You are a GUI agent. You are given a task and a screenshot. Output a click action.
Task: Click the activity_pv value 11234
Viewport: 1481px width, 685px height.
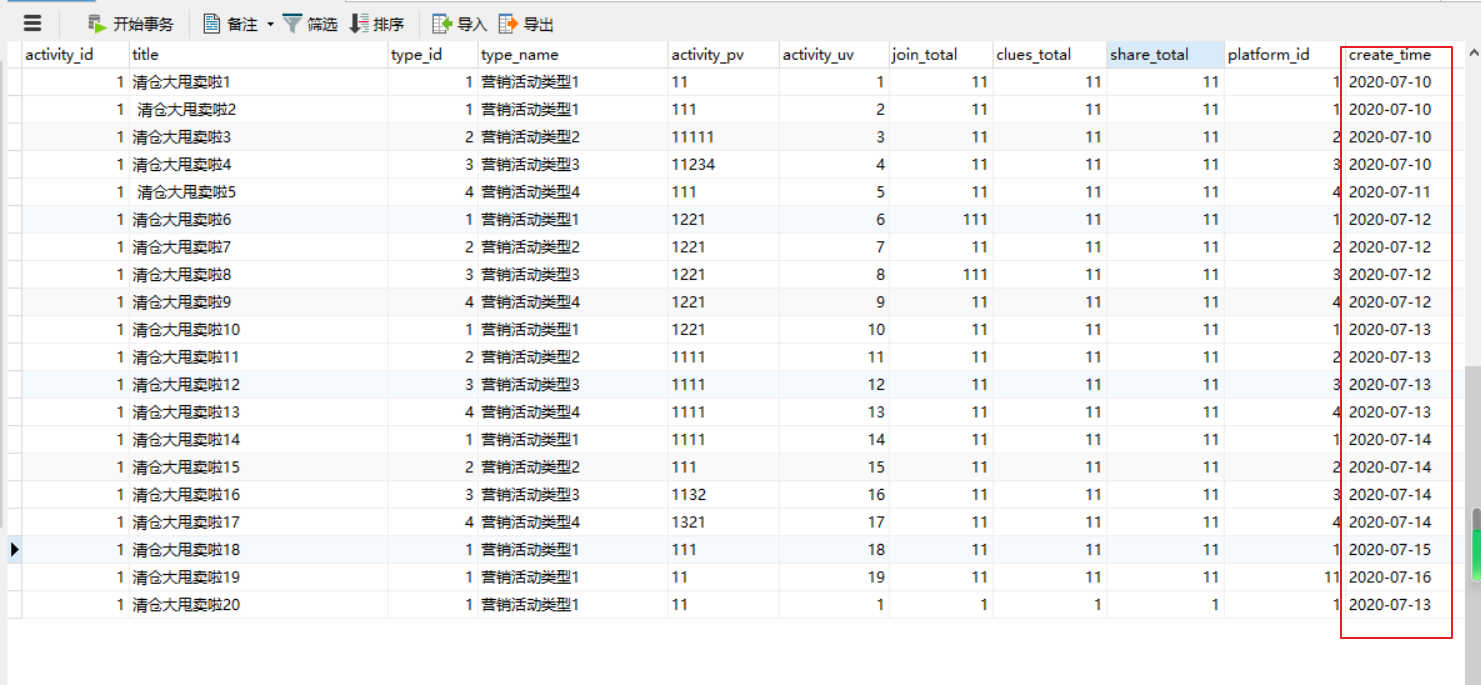click(693, 164)
